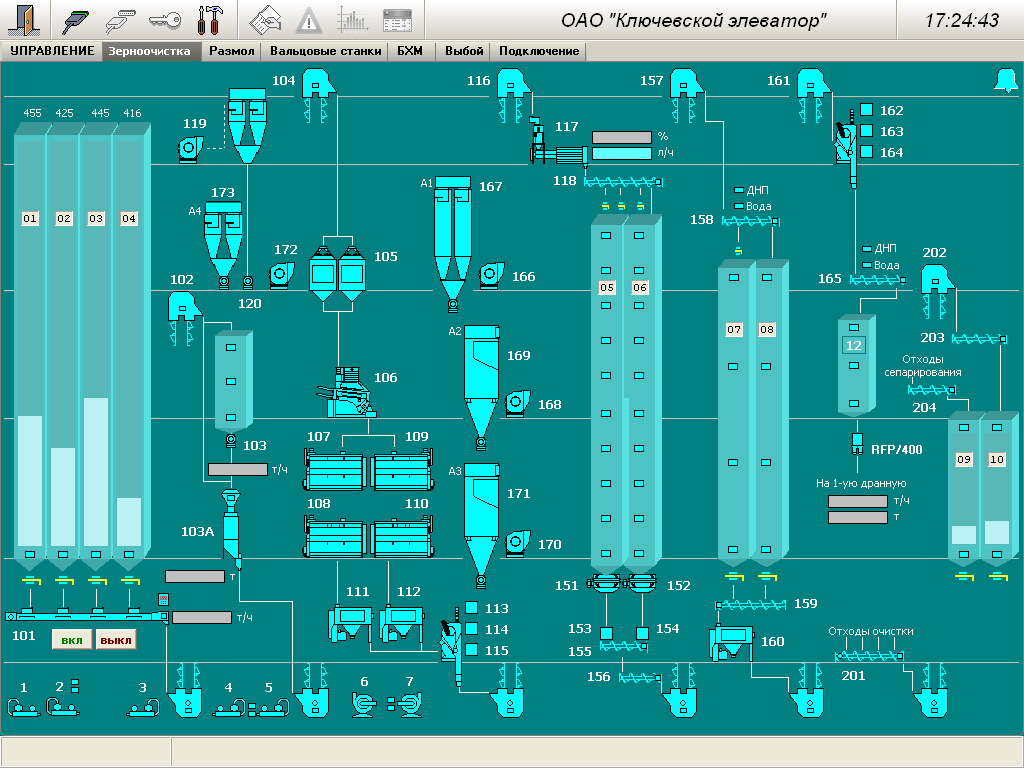
Task: Toggle the ДНП indicator above conveyor 158
Action: click(739, 189)
